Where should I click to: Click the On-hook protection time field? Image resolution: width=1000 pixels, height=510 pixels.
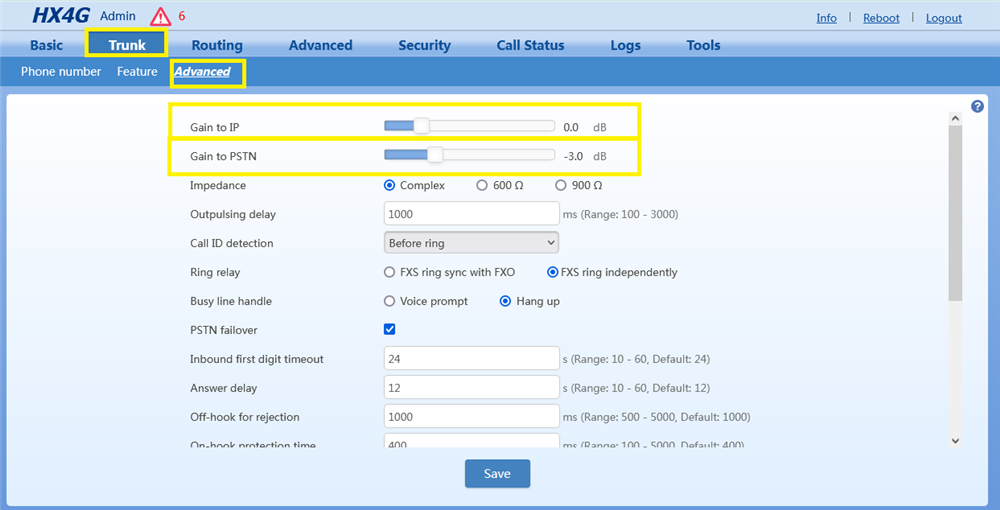point(472,441)
